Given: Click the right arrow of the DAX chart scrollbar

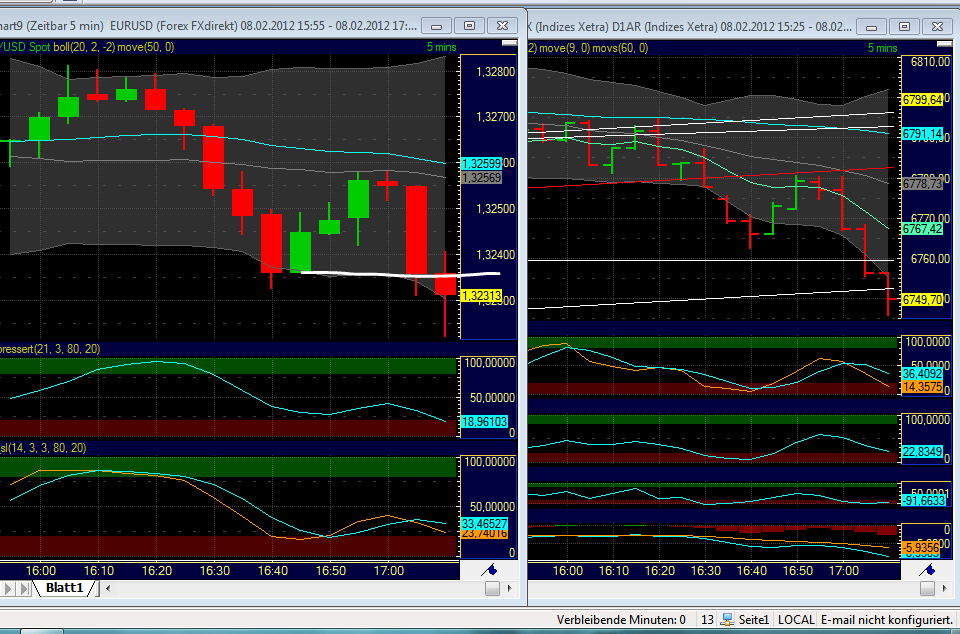Looking at the screenshot, I should pyautogui.click(x=945, y=589).
